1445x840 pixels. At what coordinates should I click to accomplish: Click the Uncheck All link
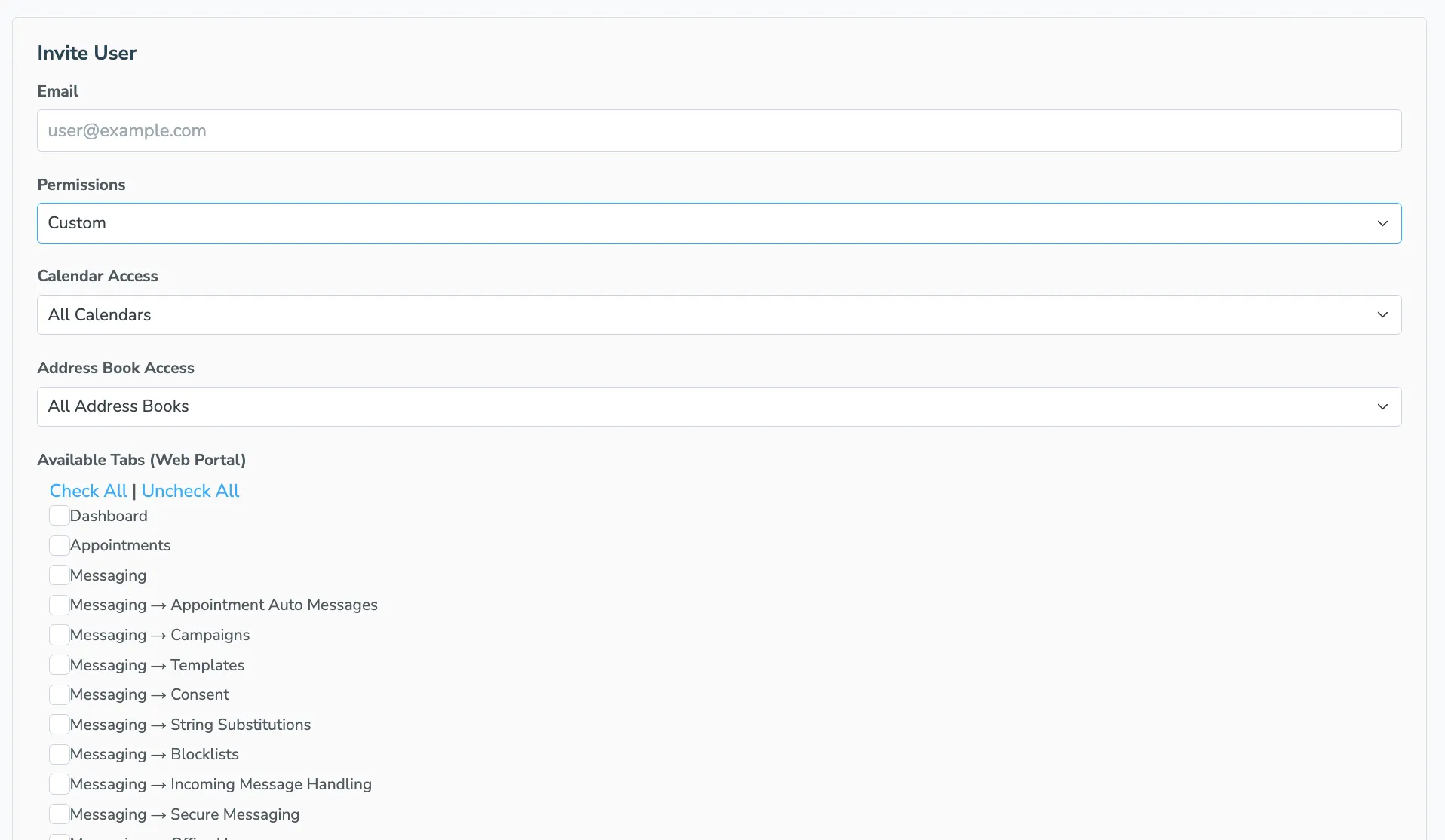point(190,491)
